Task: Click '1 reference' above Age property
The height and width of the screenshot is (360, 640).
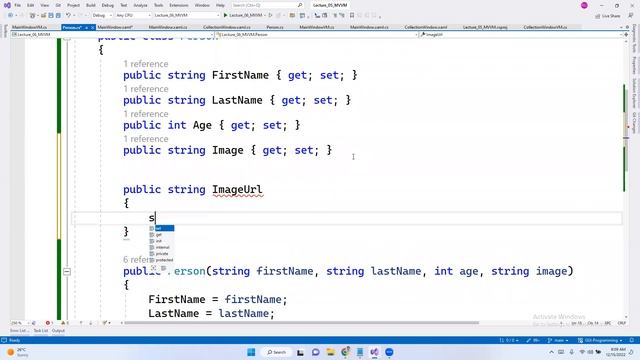Action: [146, 114]
